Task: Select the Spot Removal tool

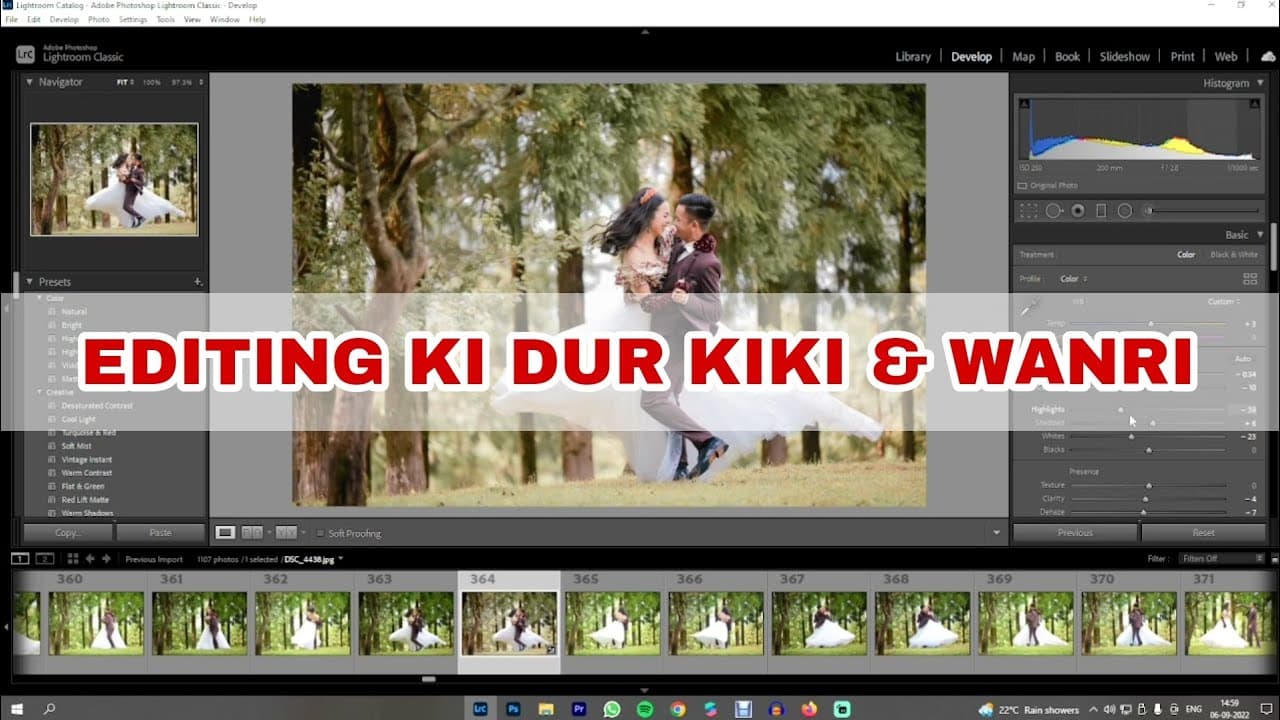Action: click(x=1054, y=211)
